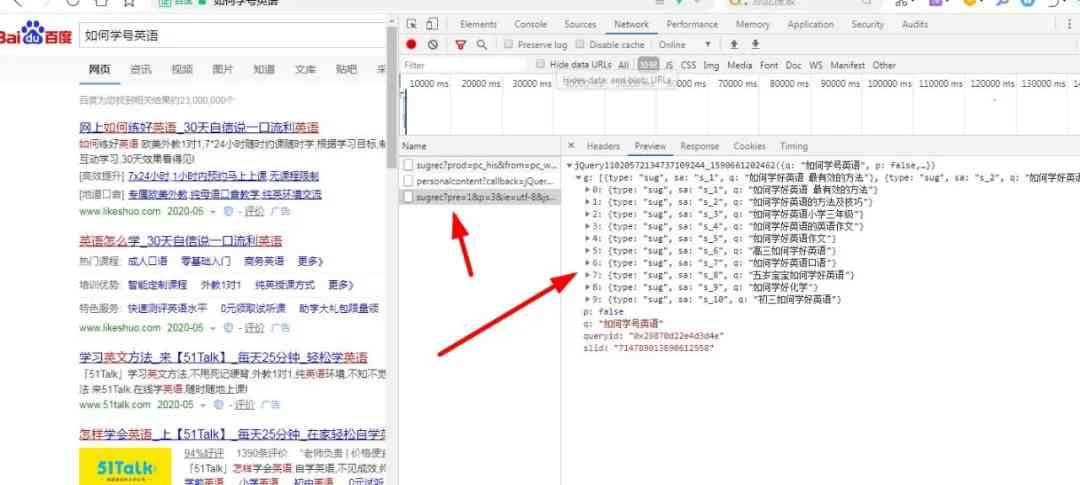Expand item 9 with s_10 suggestion

(587, 300)
